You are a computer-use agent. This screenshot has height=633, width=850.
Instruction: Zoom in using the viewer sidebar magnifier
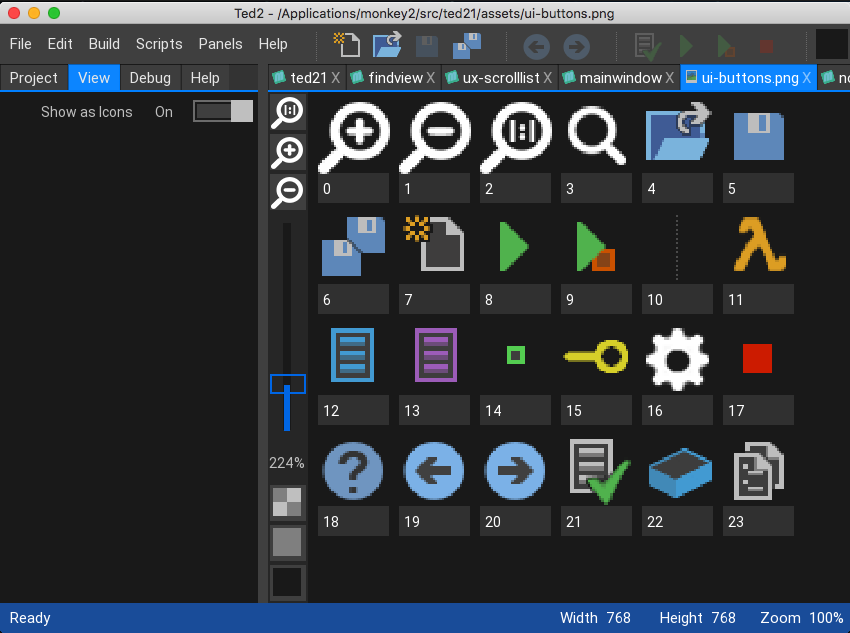(288, 151)
